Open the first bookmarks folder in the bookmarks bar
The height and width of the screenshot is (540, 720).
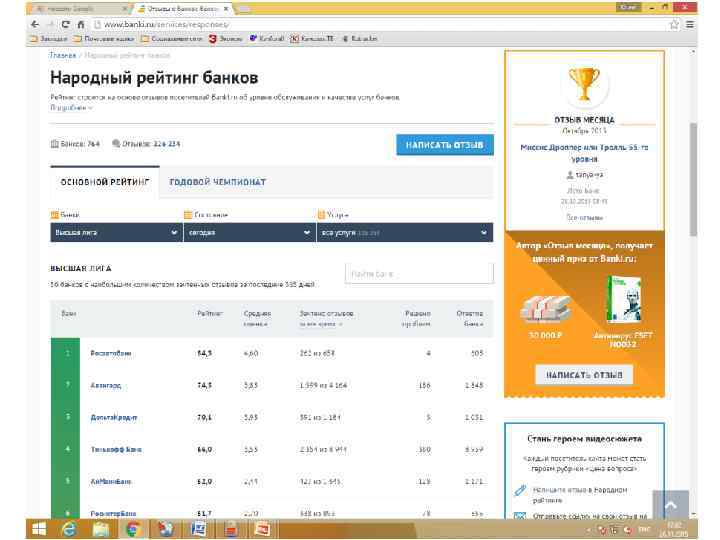49,39
